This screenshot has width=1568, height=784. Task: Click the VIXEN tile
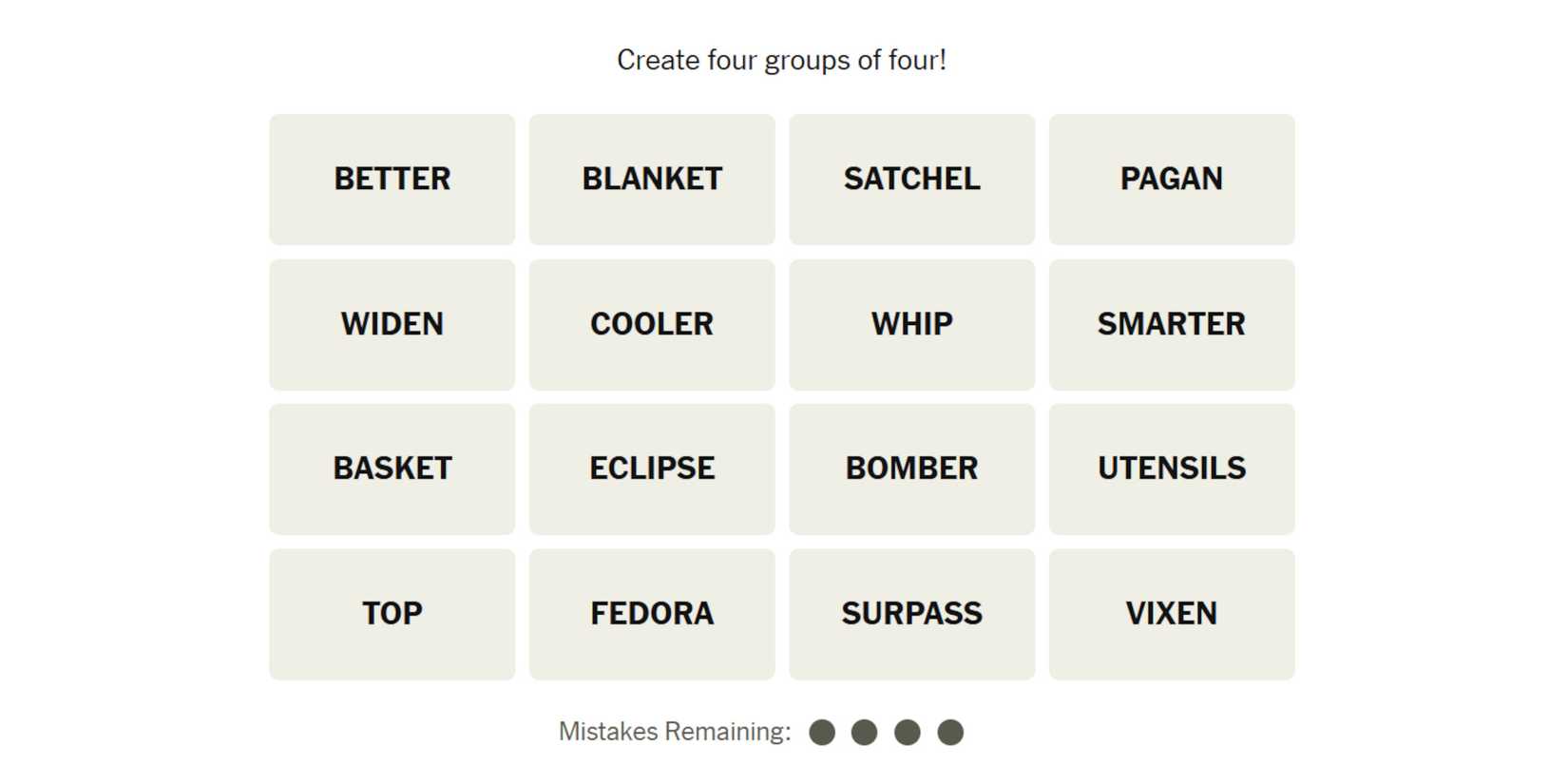(x=1172, y=614)
